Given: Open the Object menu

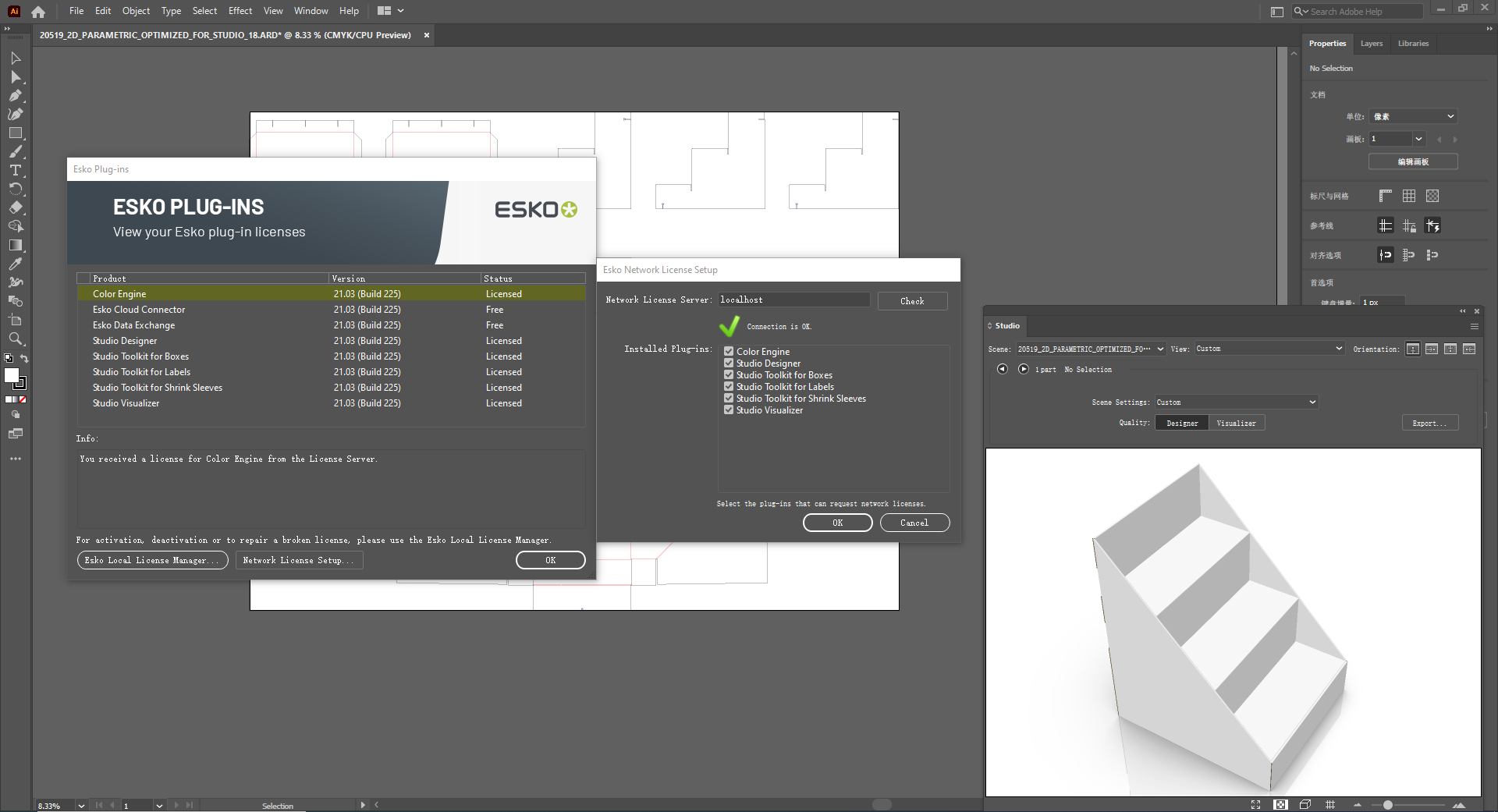Looking at the screenshot, I should coord(136,11).
